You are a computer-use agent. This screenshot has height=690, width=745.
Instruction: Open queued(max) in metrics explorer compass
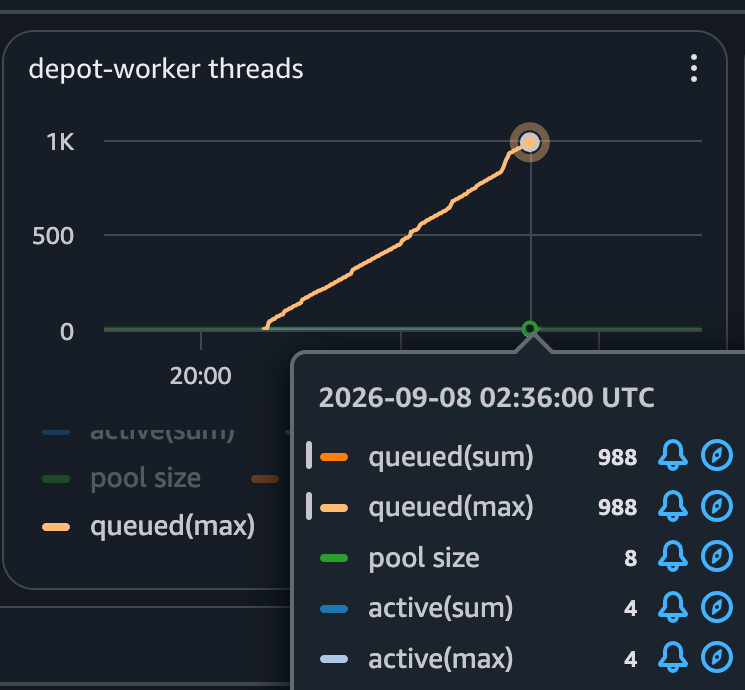click(x=716, y=506)
